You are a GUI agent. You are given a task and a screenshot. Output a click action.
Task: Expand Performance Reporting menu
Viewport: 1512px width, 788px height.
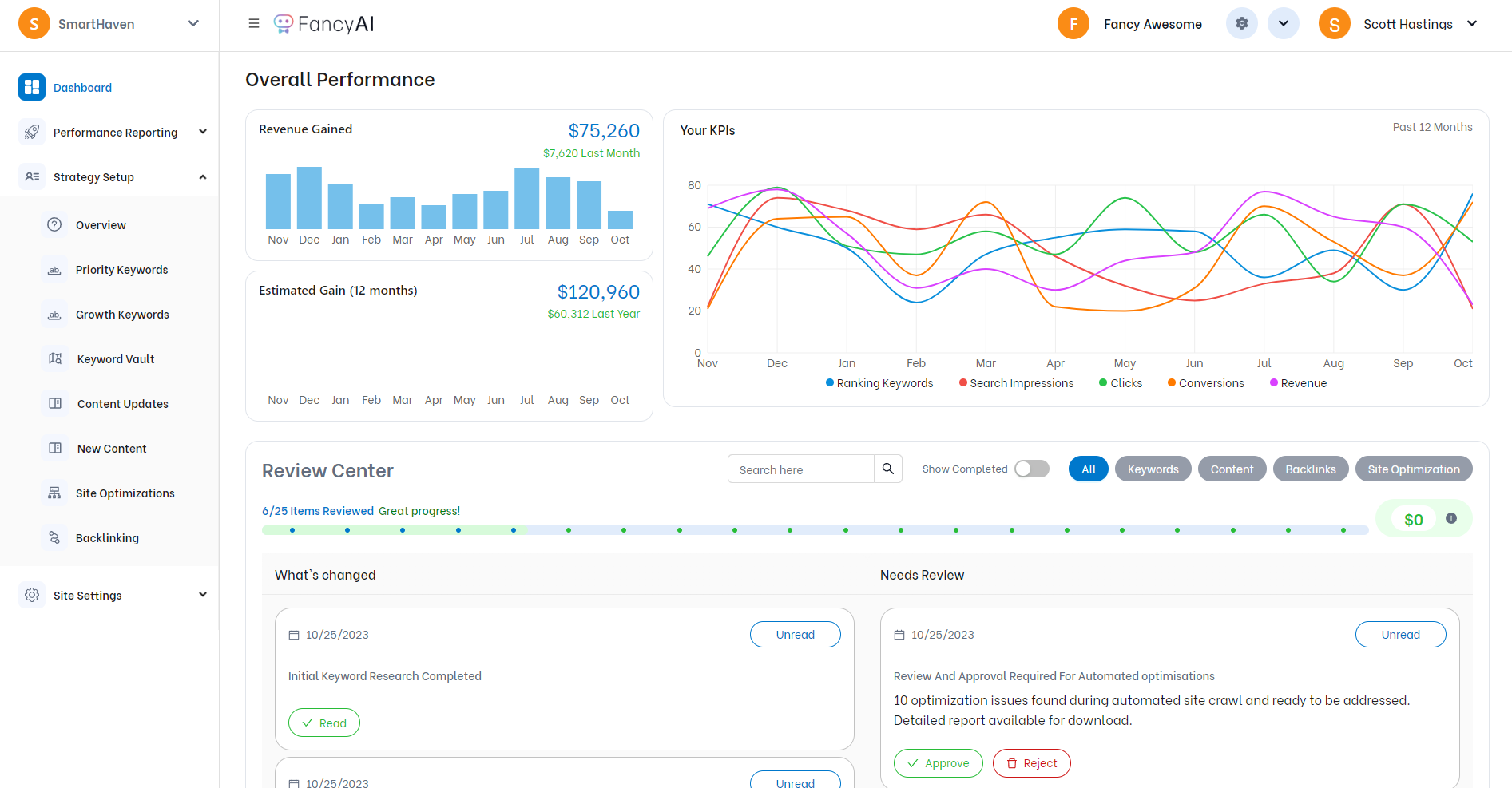click(115, 133)
